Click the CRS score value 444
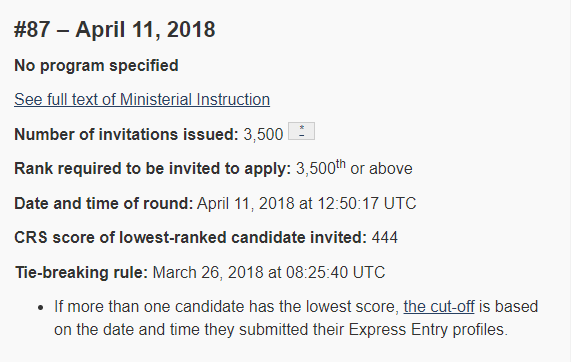This screenshot has height=362, width=571. 385,237
